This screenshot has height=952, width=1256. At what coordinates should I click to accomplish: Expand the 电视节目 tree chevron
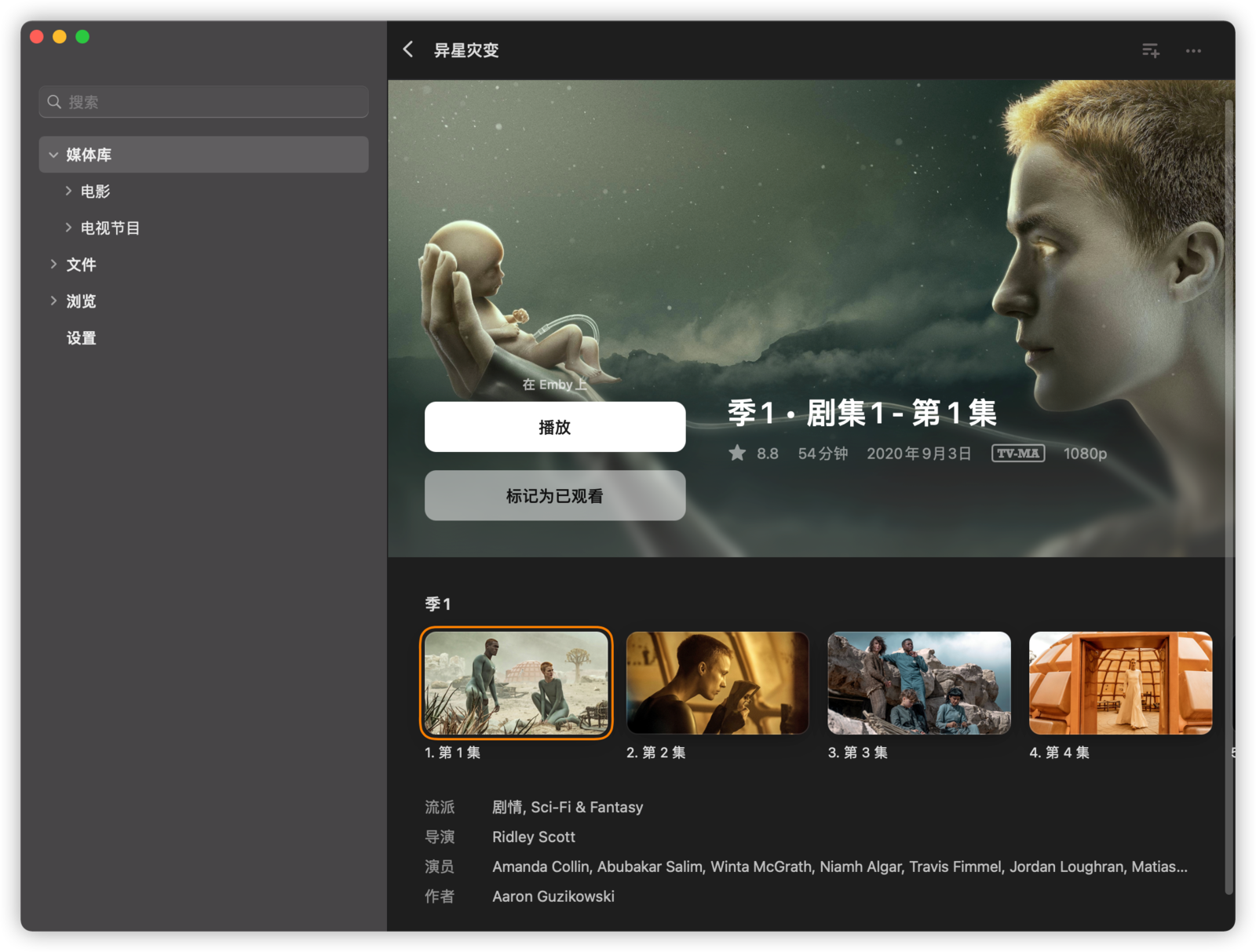pos(68,228)
